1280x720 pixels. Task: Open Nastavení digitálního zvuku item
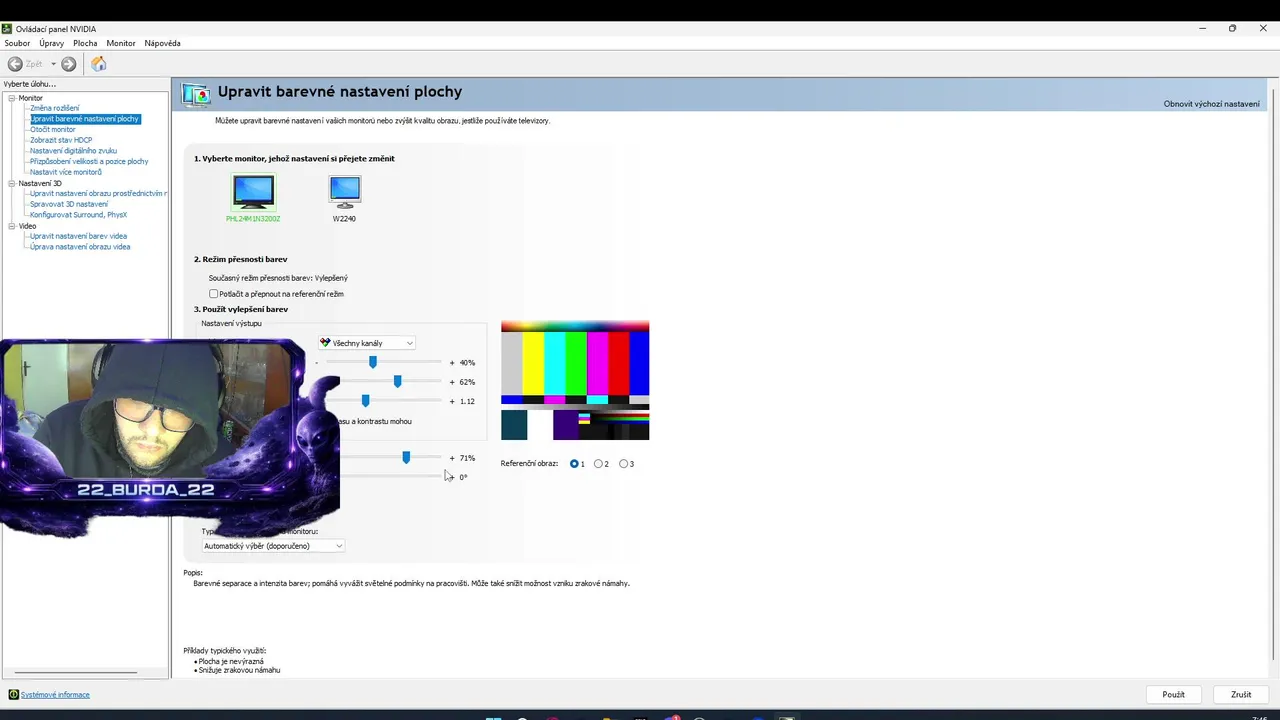tap(73, 151)
